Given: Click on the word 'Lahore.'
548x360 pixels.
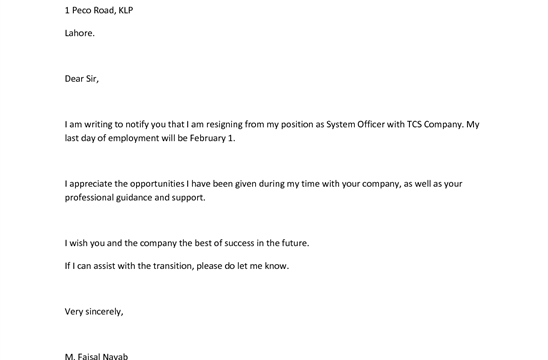Looking at the screenshot, I should click(80, 33).
